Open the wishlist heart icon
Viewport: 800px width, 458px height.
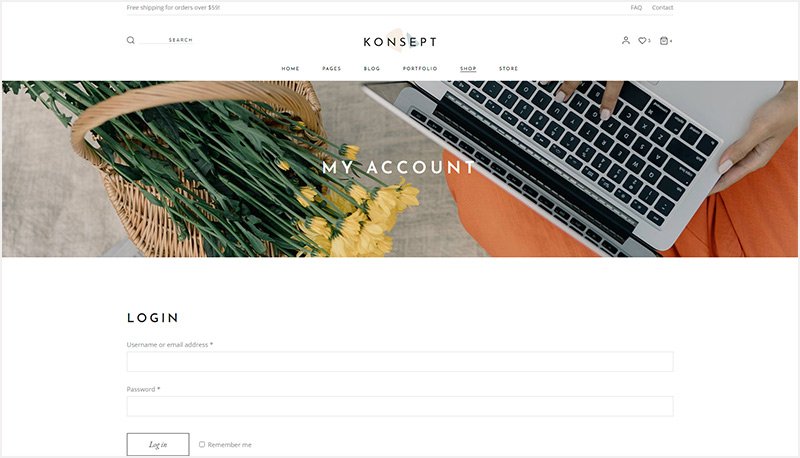[x=642, y=40]
